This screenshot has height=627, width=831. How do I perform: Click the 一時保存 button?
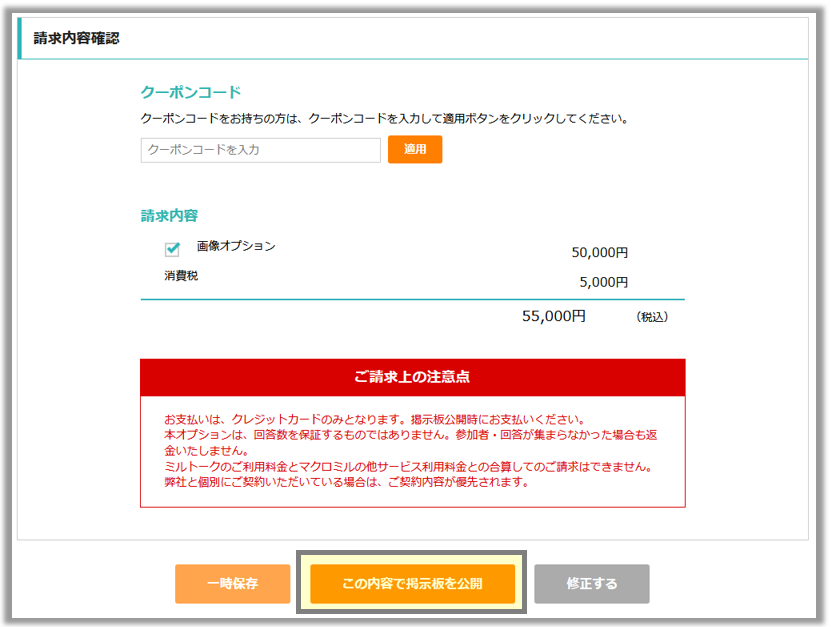(x=232, y=584)
